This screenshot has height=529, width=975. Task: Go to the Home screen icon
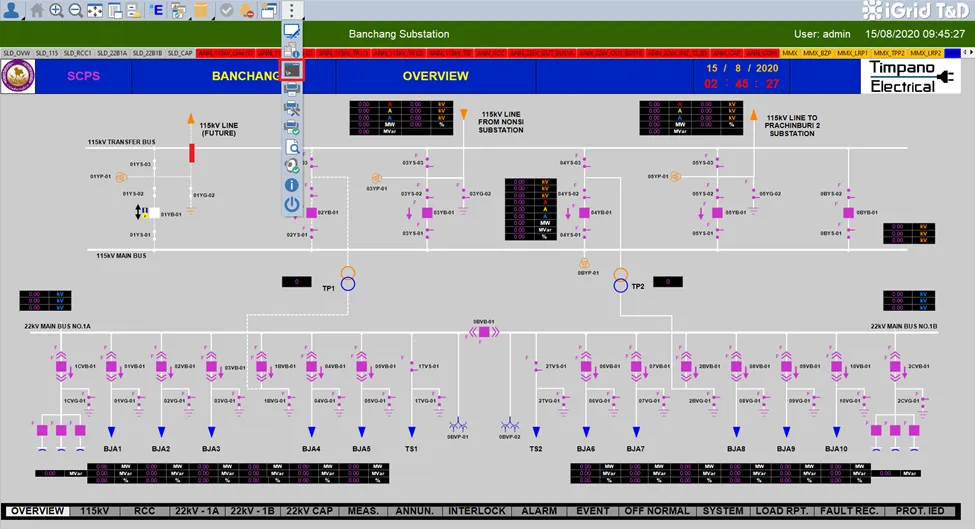click(x=37, y=10)
